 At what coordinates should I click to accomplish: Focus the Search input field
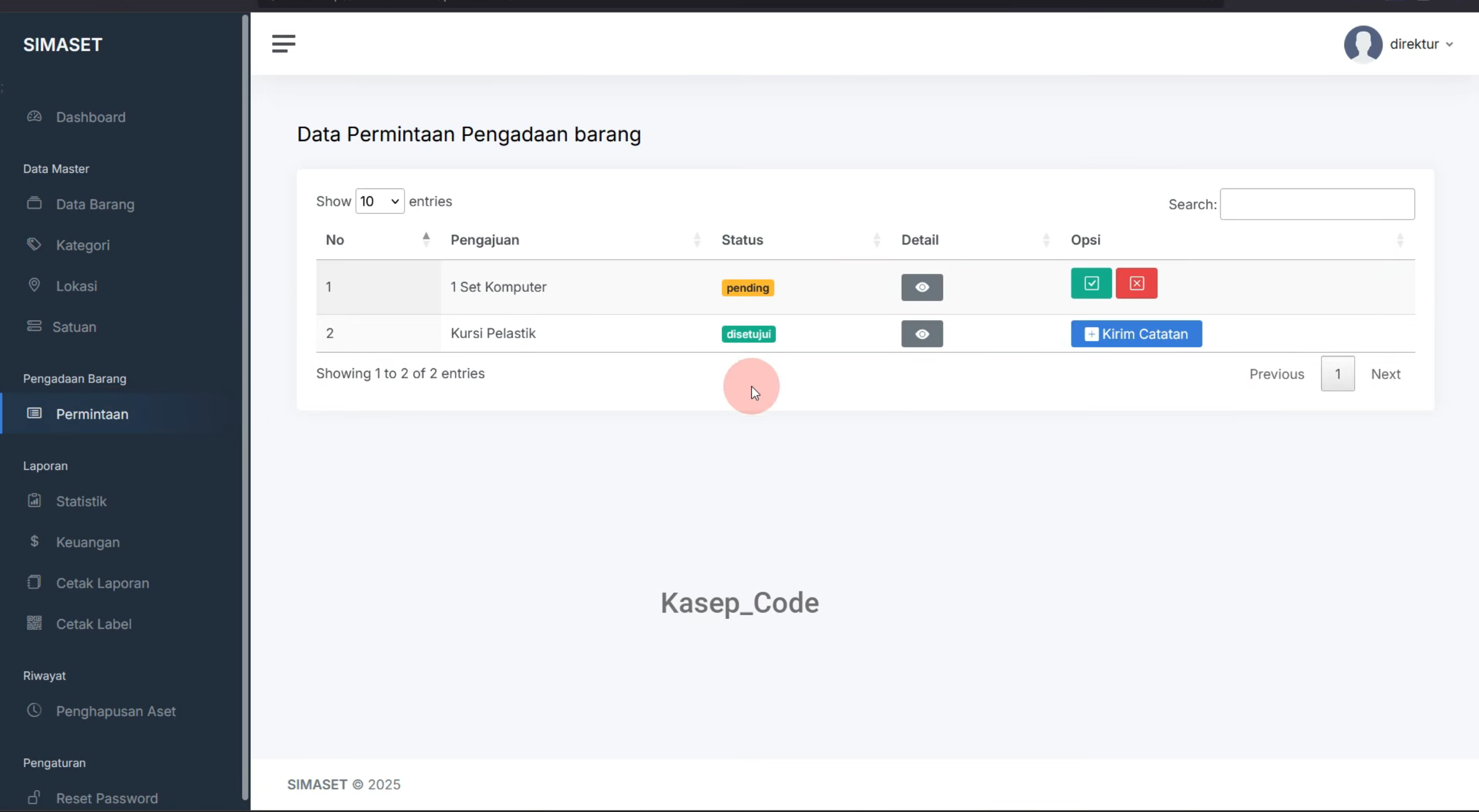1317,204
